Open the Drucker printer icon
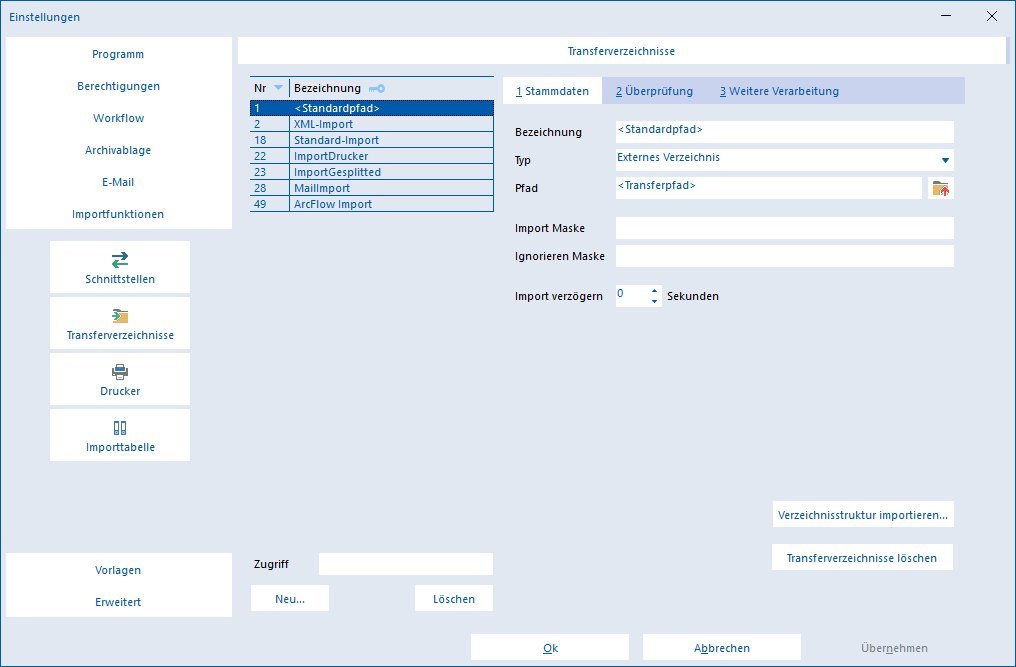The width and height of the screenshot is (1016, 667). tap(120, 372)
